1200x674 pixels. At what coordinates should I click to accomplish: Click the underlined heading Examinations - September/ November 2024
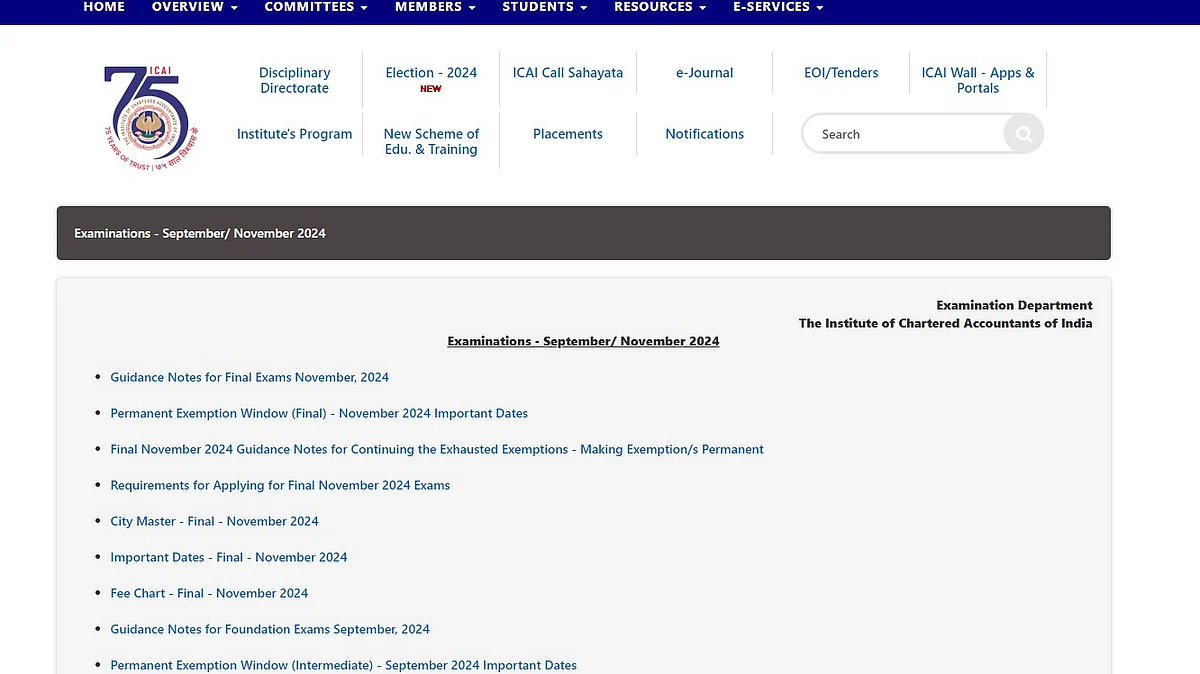point(583,341)
